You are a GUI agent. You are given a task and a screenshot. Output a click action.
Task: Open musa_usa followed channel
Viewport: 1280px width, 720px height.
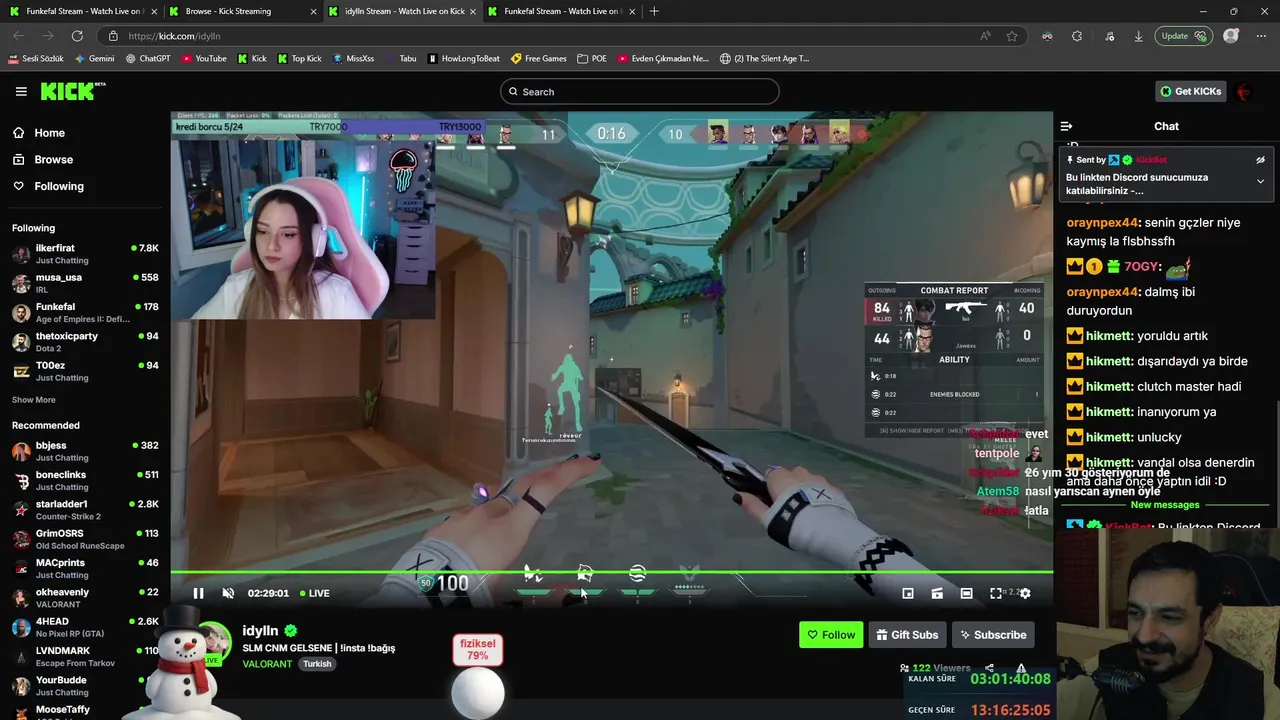click(x=85, y=283)
